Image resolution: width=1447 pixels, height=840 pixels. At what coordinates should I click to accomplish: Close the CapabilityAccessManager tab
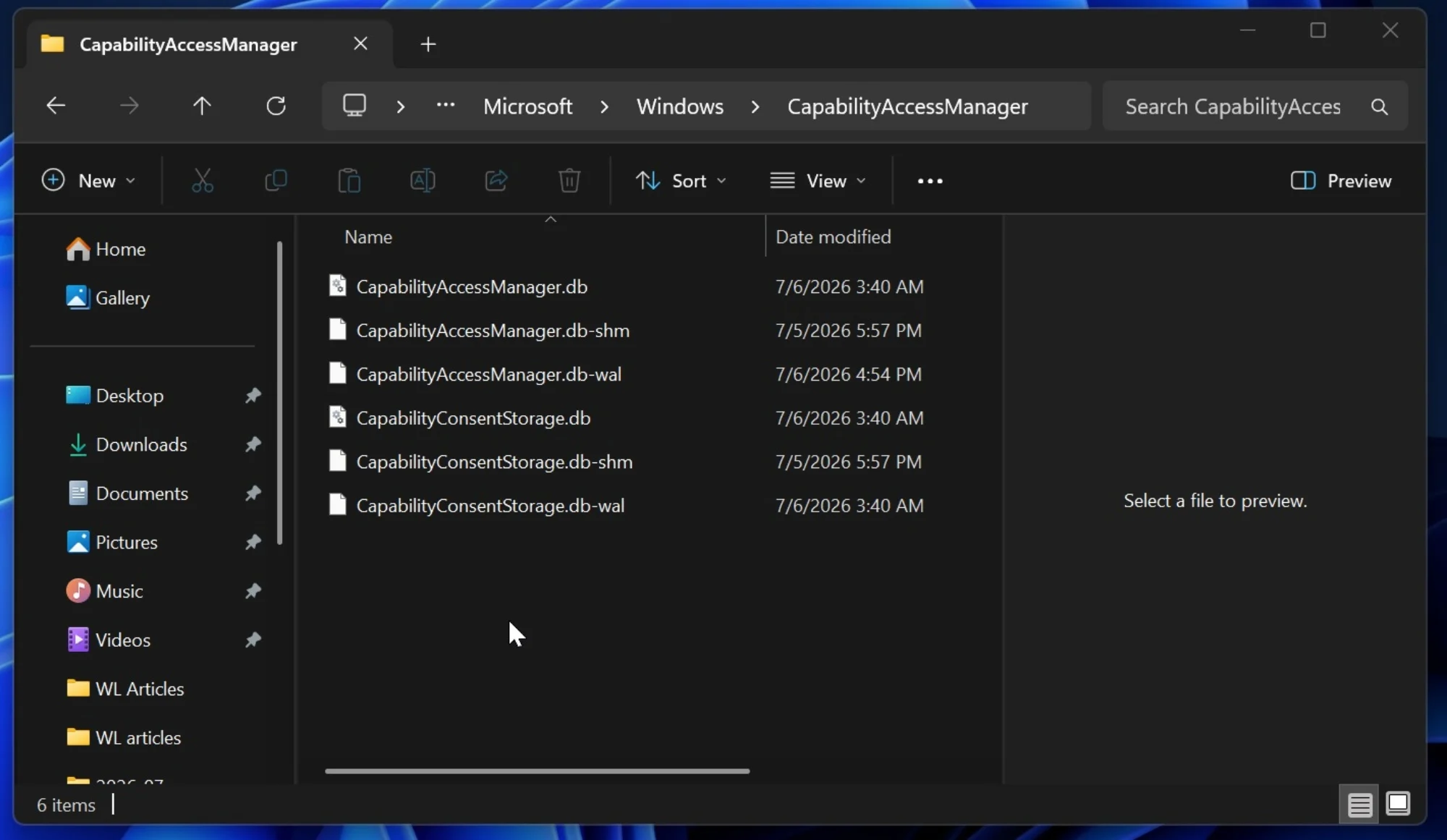(360, 44)
